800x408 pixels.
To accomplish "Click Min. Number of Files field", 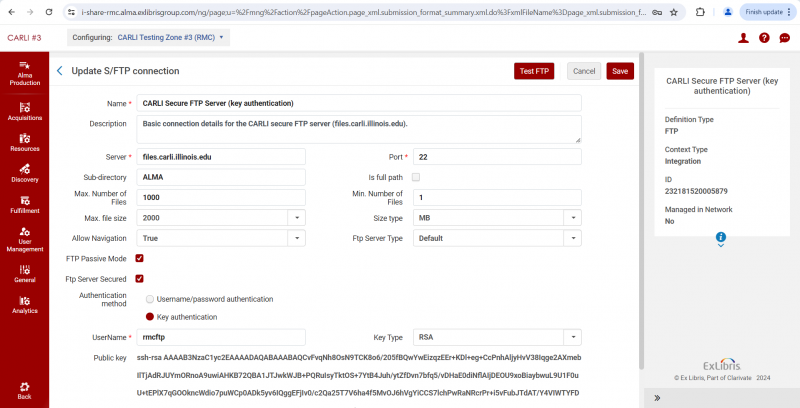I will coord(497,197).
